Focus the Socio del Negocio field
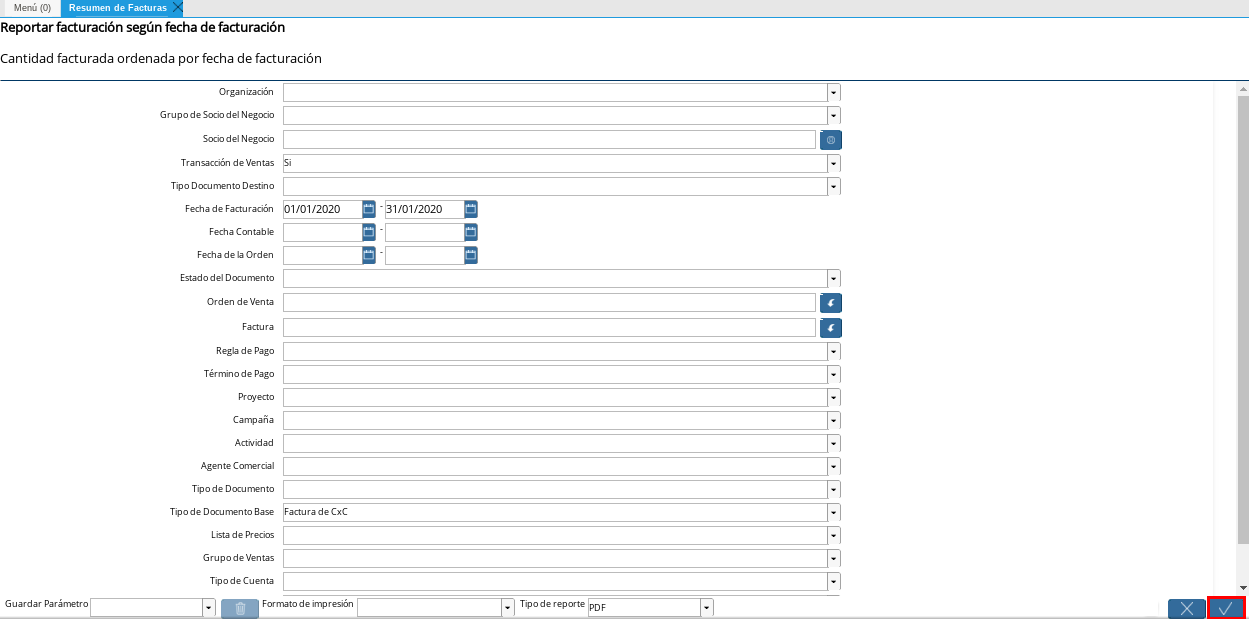 [x=550, y=140]
